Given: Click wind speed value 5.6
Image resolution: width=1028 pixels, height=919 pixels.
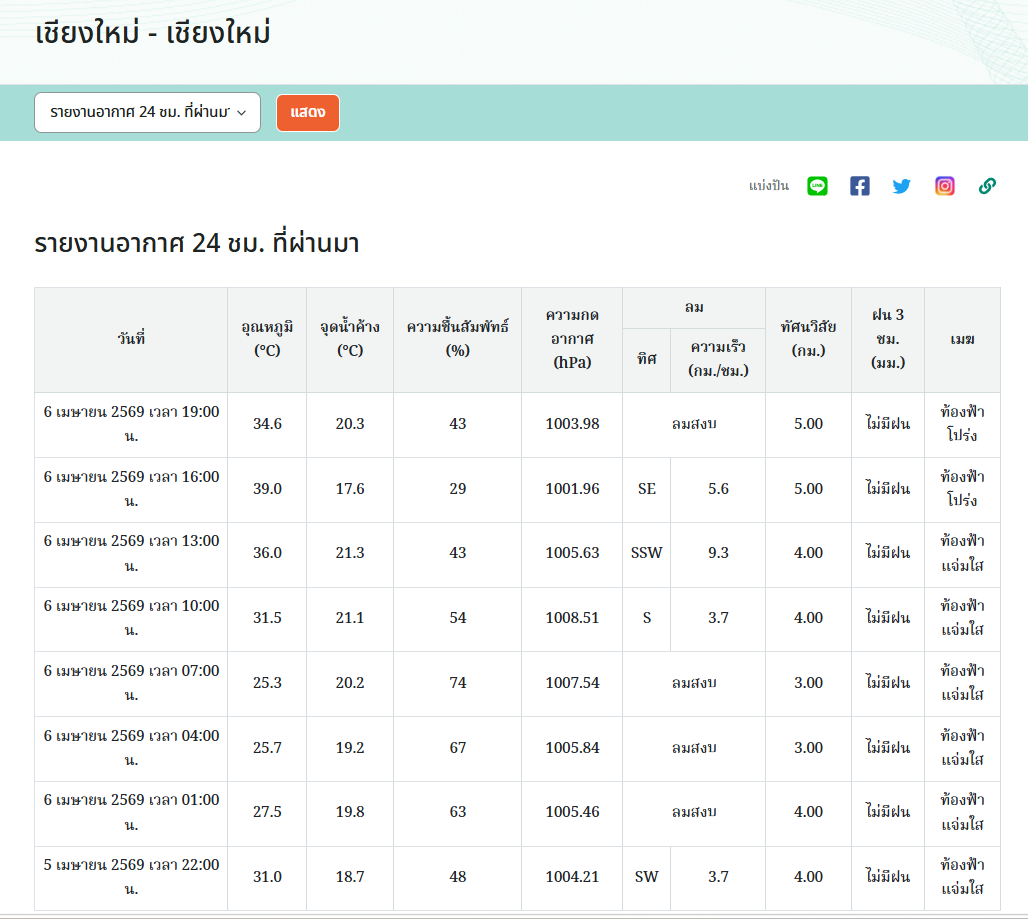Looking at the screenshot, I should (x=718, y=489).
